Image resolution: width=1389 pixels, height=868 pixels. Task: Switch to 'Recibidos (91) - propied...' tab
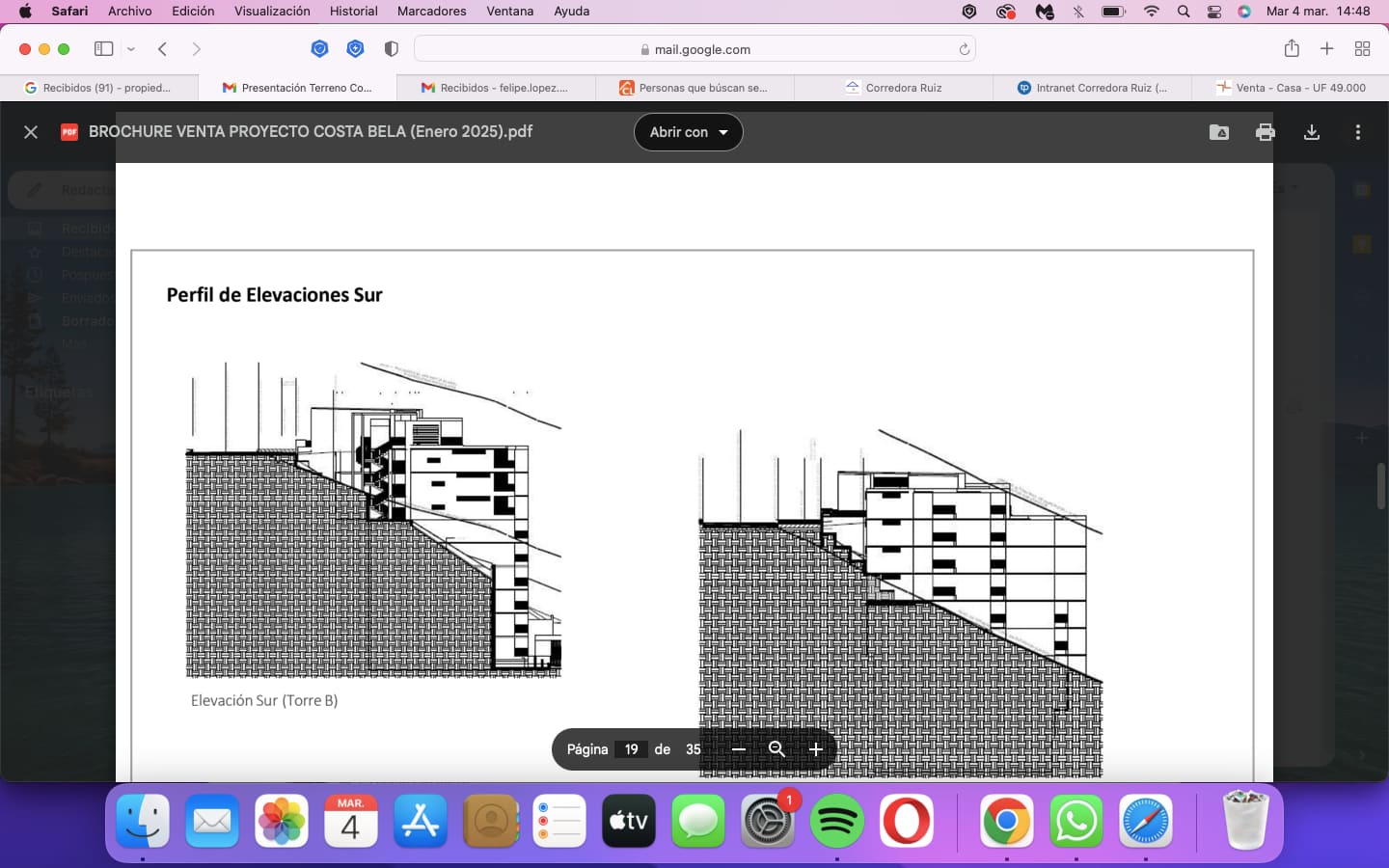pyautogui.click(x=99, y=88)
